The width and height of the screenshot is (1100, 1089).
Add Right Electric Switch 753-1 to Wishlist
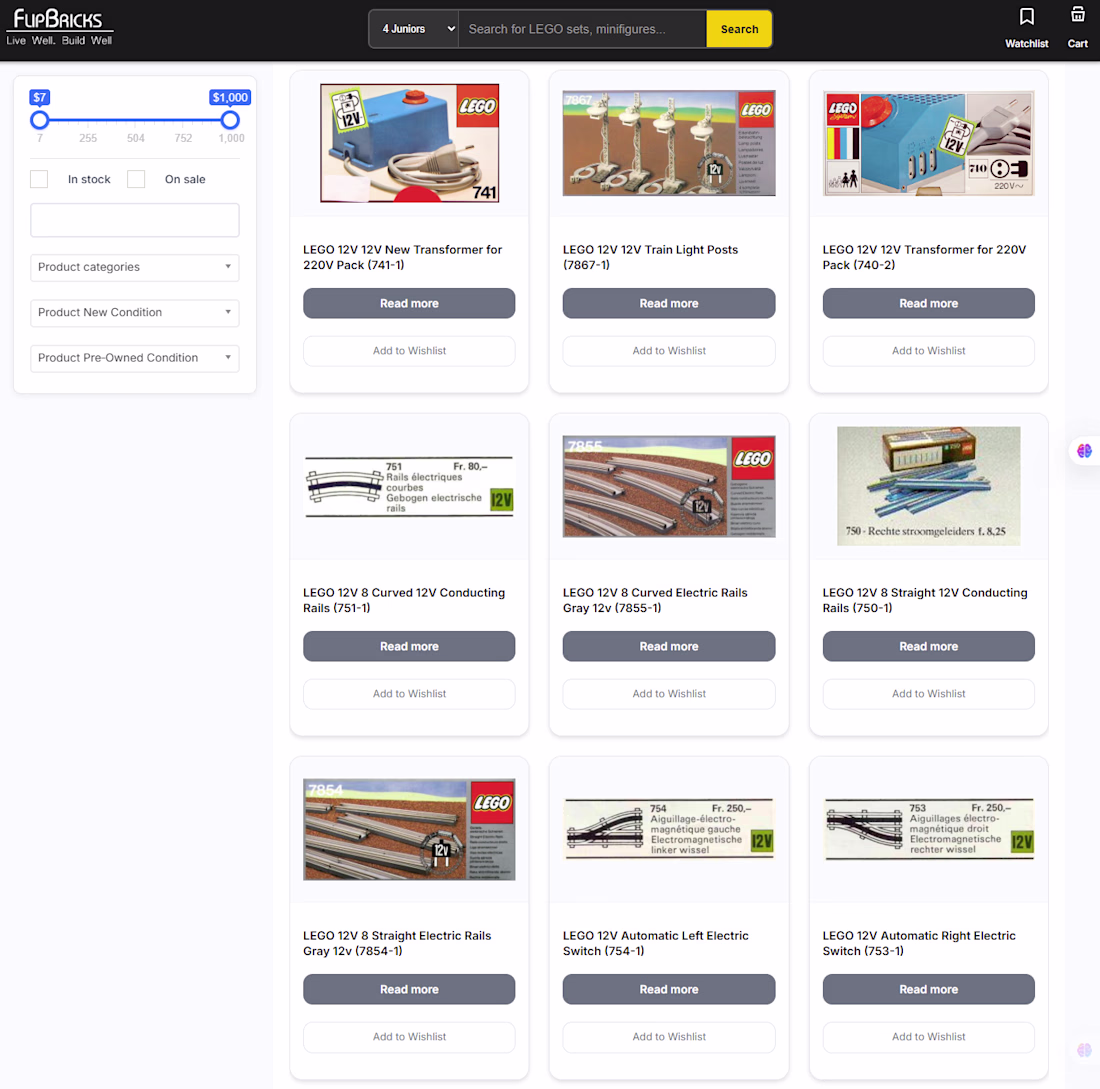click(x=928, y=1037)
